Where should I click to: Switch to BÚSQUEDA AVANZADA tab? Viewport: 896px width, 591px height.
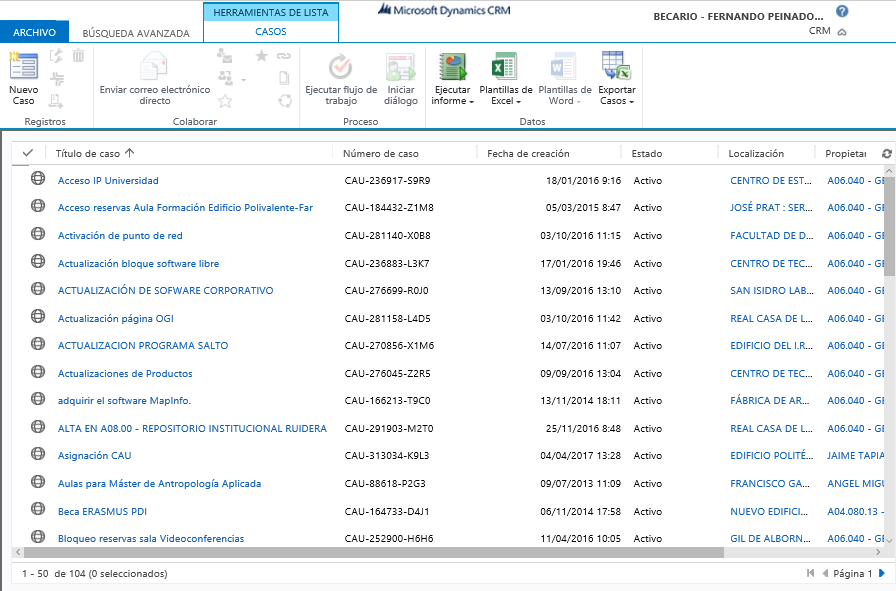coord(136,33)
